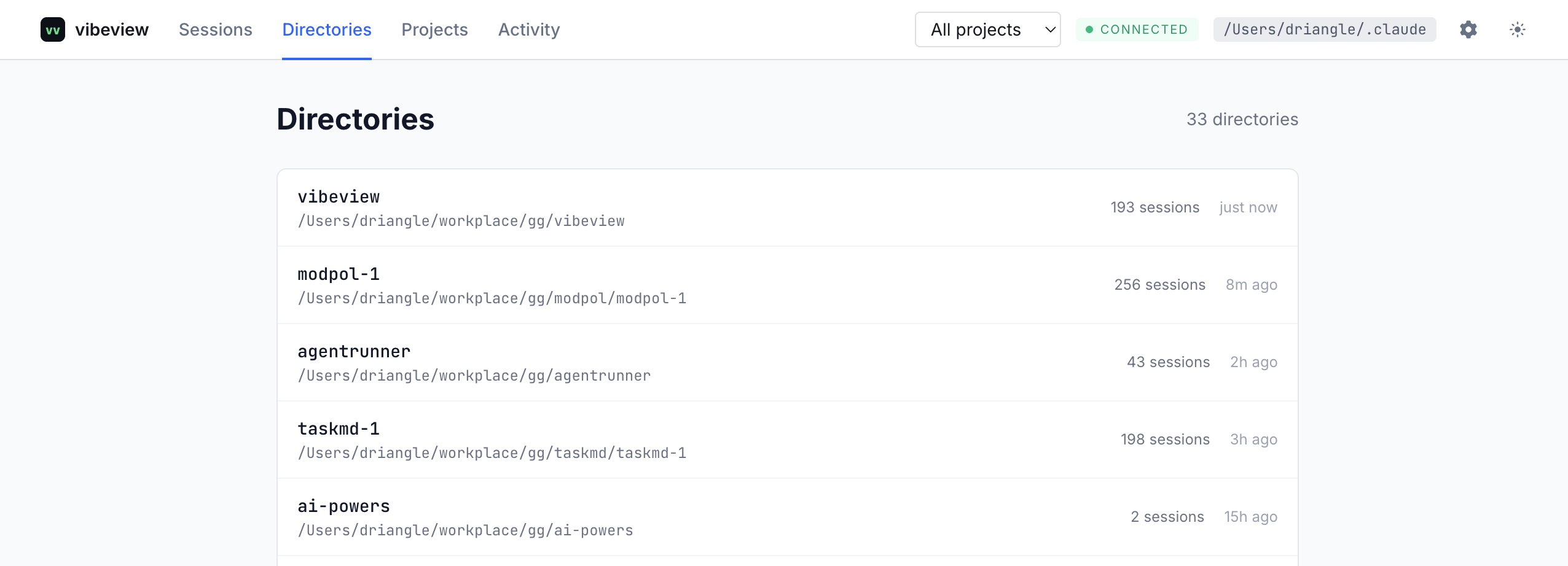Click the vibeview logo icon
1568x566 pixels.
(53, 29)
